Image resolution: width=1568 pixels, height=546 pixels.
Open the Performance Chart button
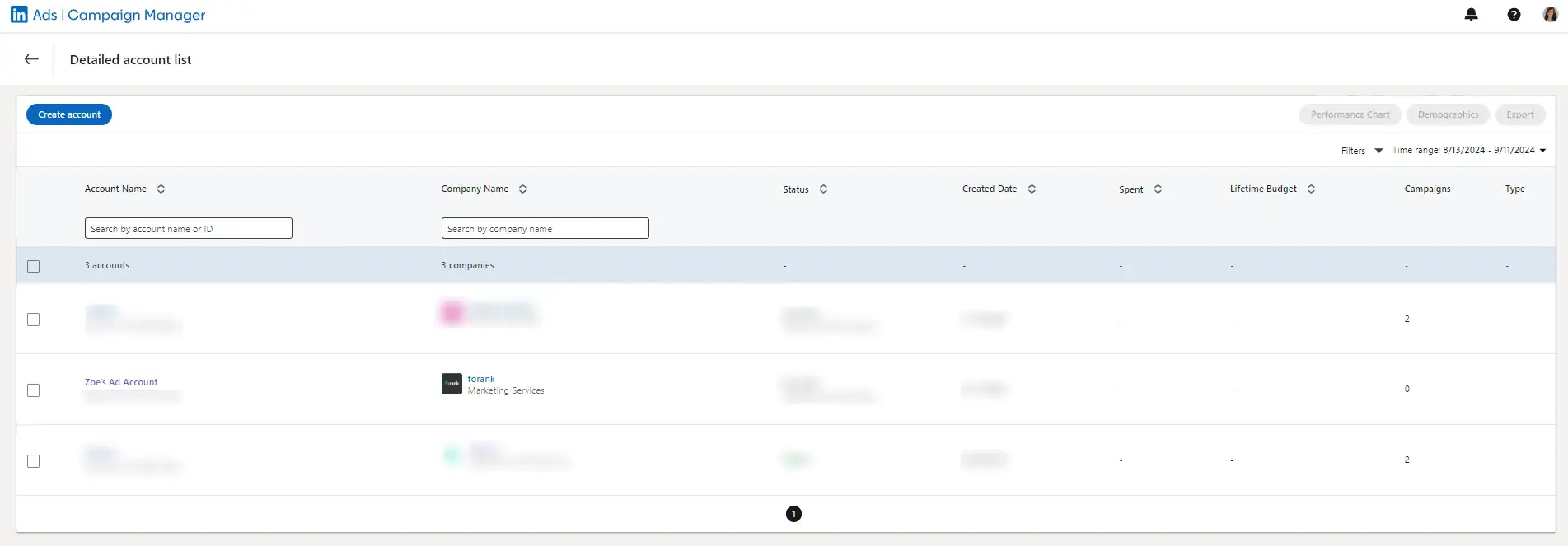[x=1350, y=114]
